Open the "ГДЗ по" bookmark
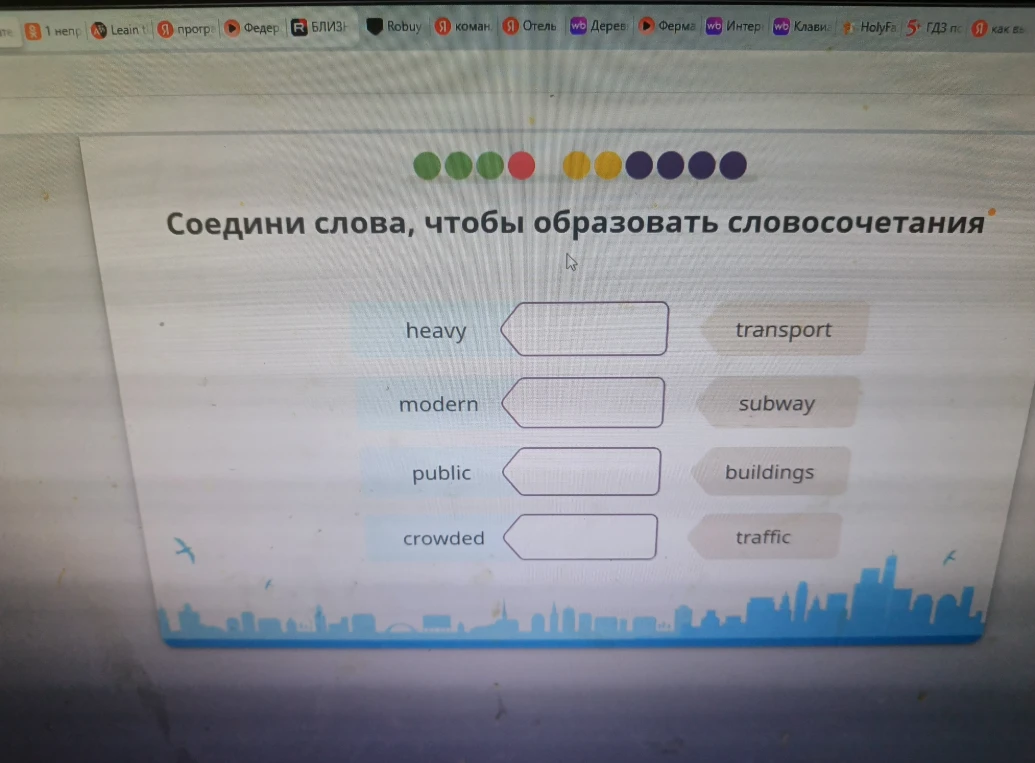 933,28
